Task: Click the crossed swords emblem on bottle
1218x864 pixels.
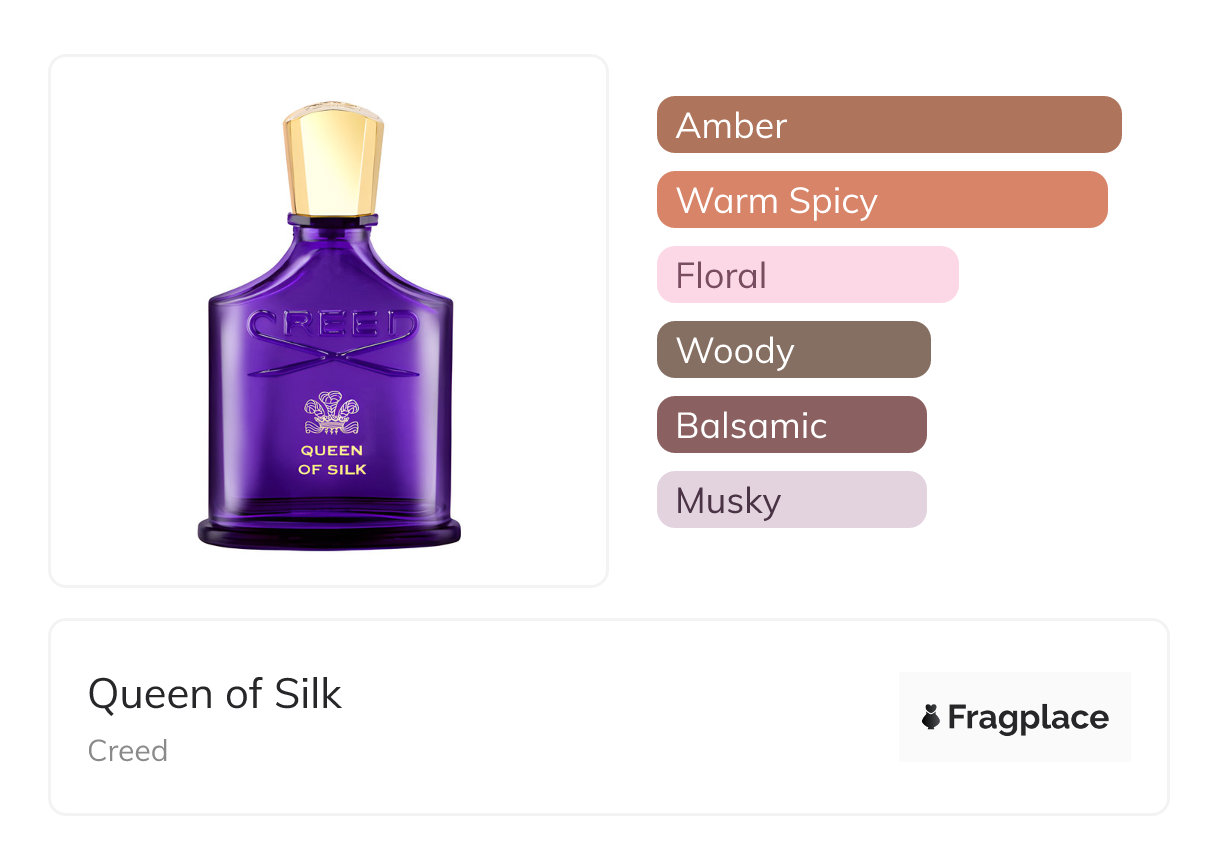Action: coord(332,358)
